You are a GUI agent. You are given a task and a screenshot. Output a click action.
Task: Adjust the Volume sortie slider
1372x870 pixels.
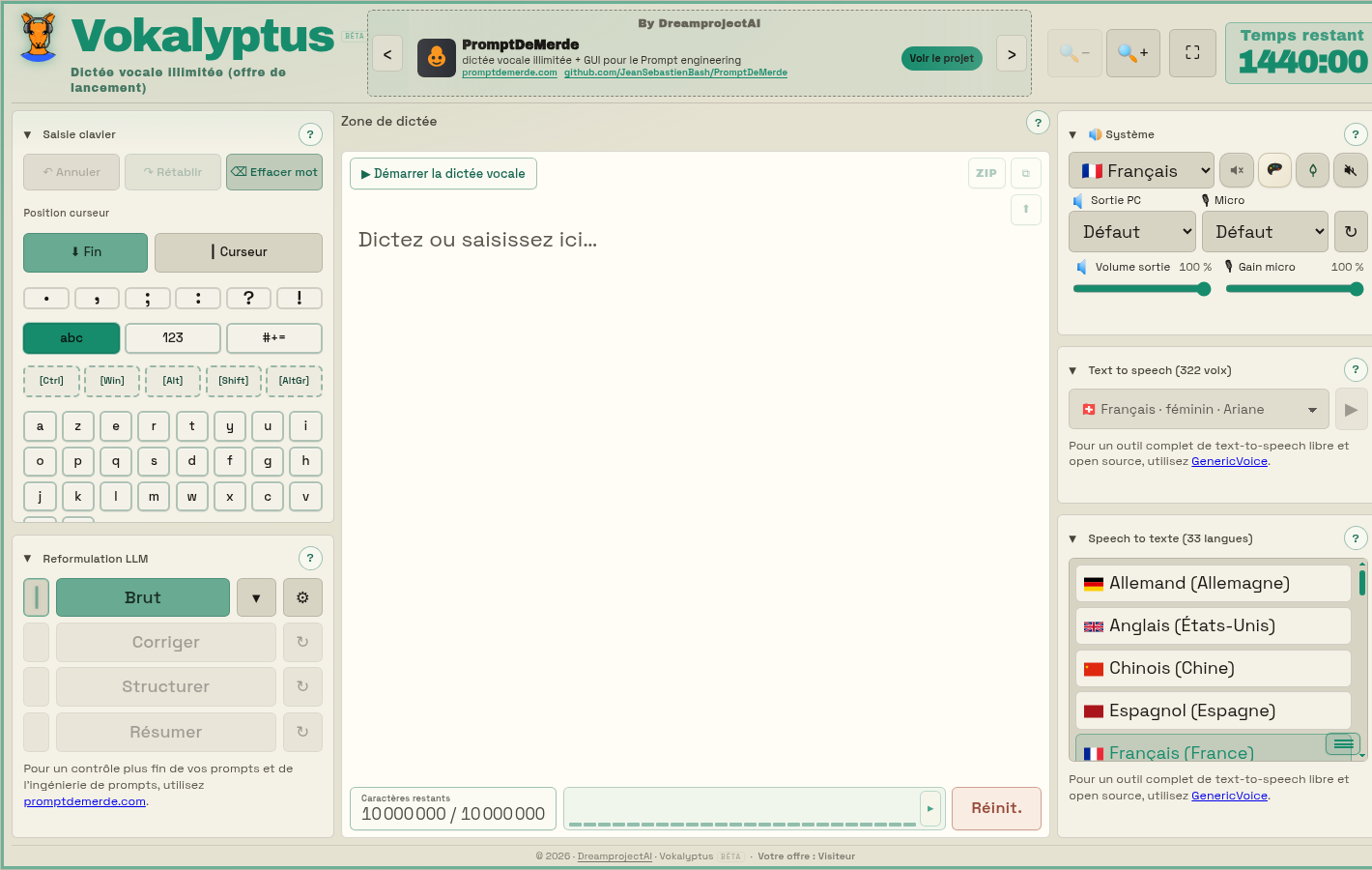click(x=1142, y=289)
